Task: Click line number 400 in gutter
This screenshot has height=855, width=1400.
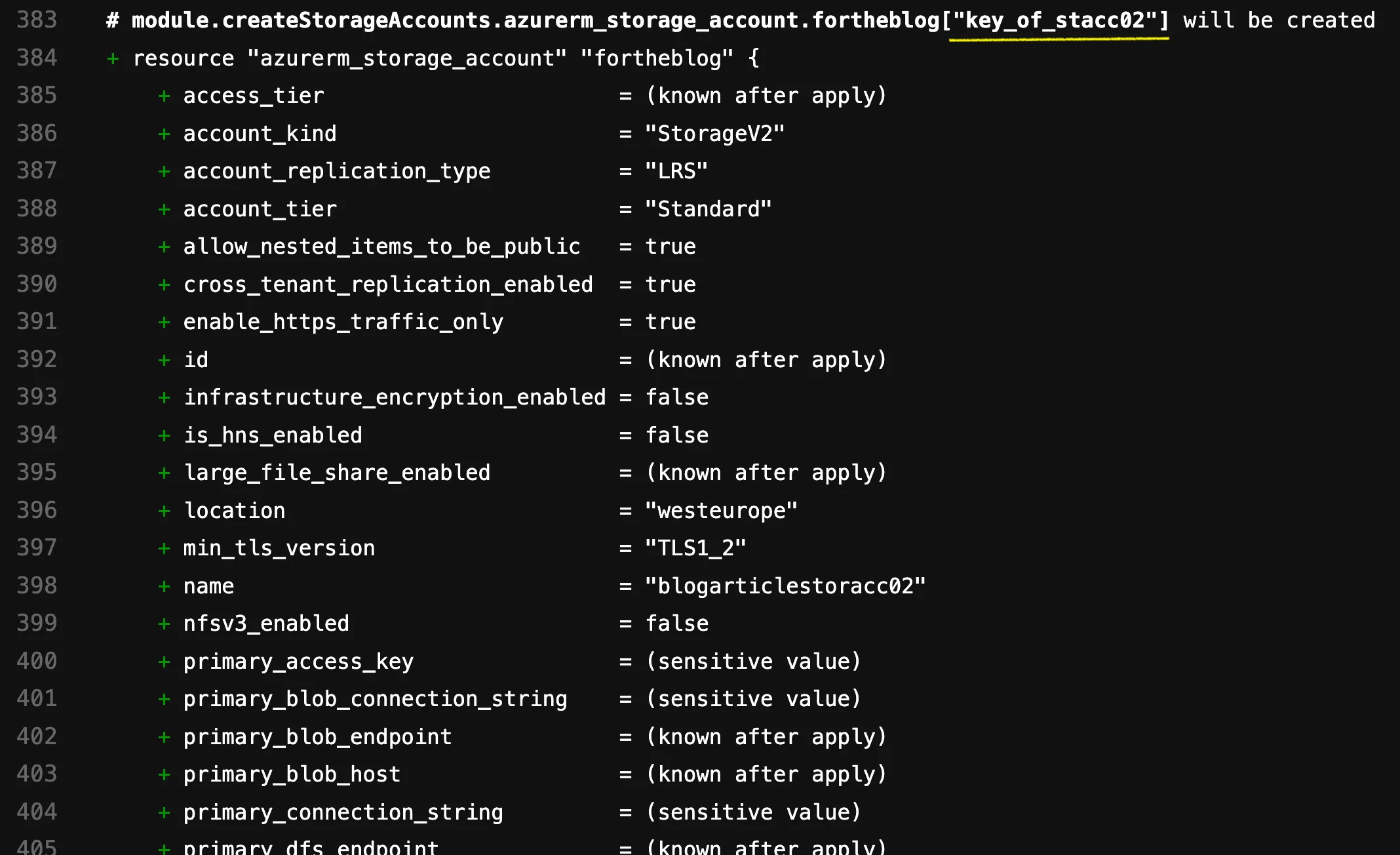Action: point(37,661)
